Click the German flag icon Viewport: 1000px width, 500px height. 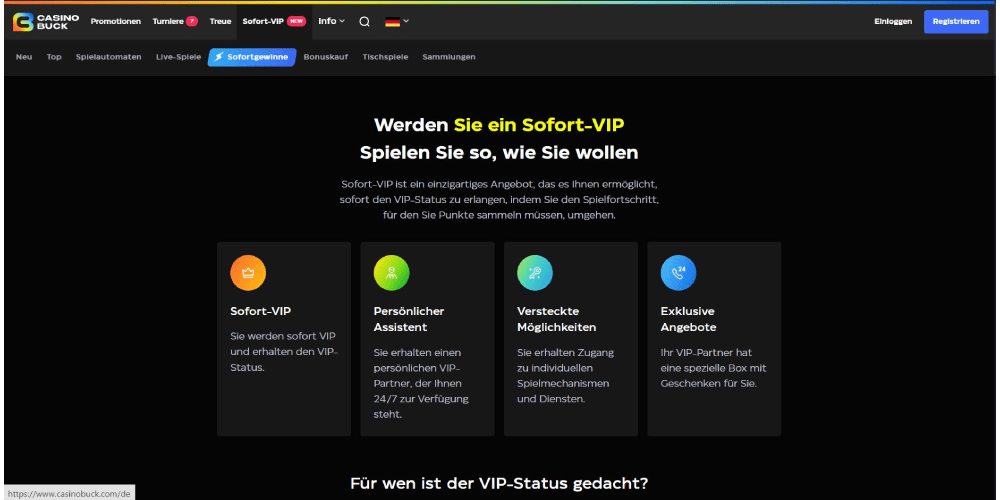[392, 21]
